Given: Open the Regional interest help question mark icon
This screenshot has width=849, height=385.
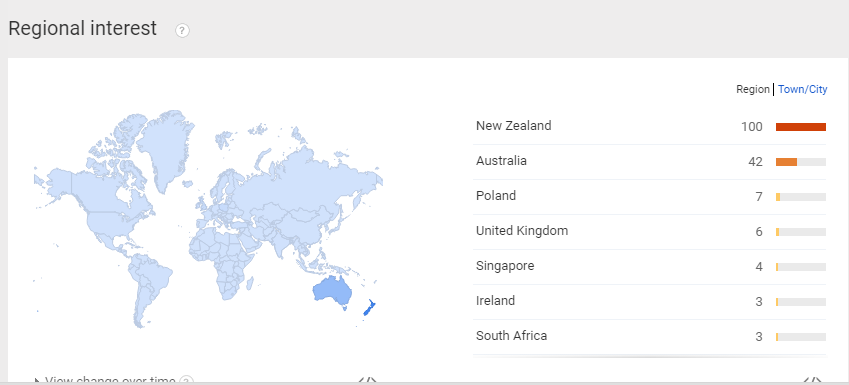Looking at the screenshot, I should pyautogui.click(x=182, y=31).
